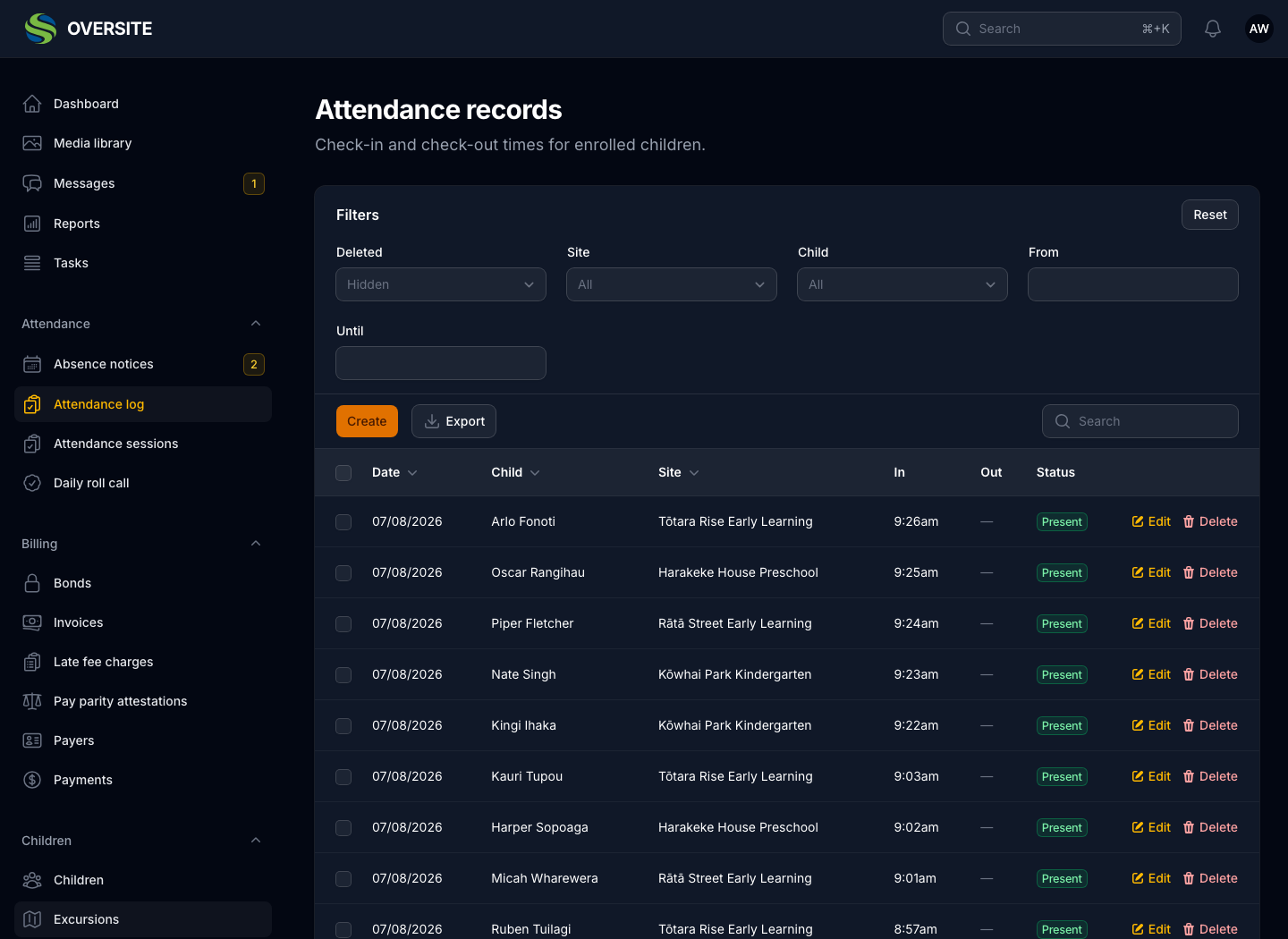Click the Oversite logo icon
Viewport: 1288px width, 939px height.
click(40, 29)
